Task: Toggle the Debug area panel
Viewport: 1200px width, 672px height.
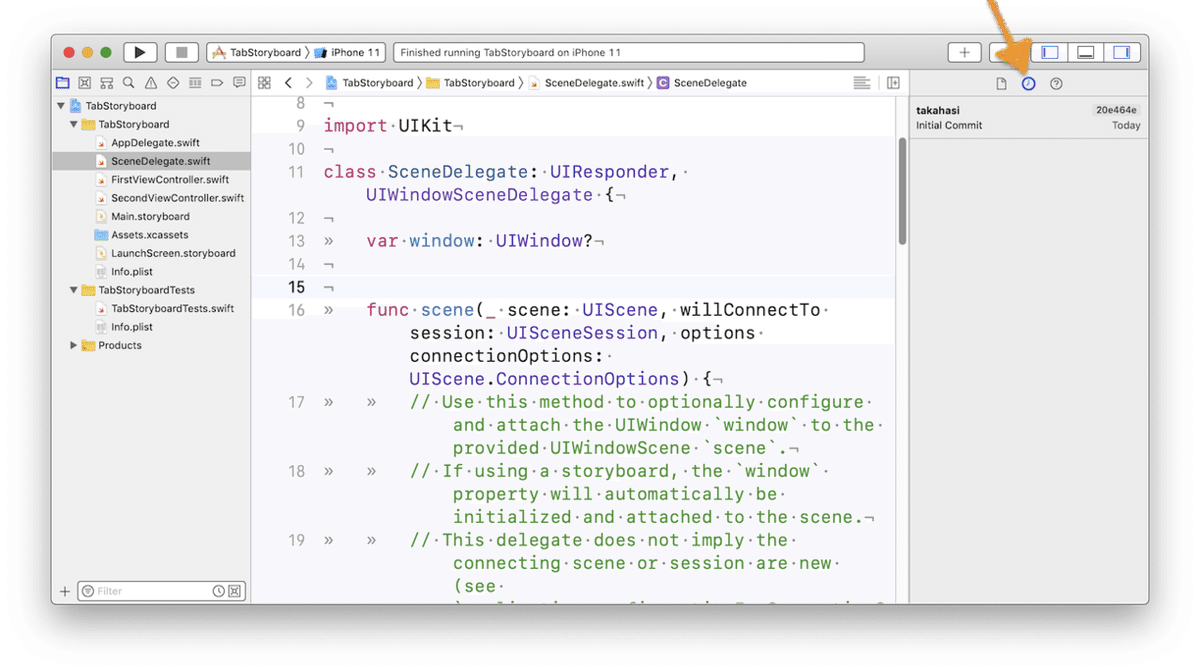Action: point(1086,52)
